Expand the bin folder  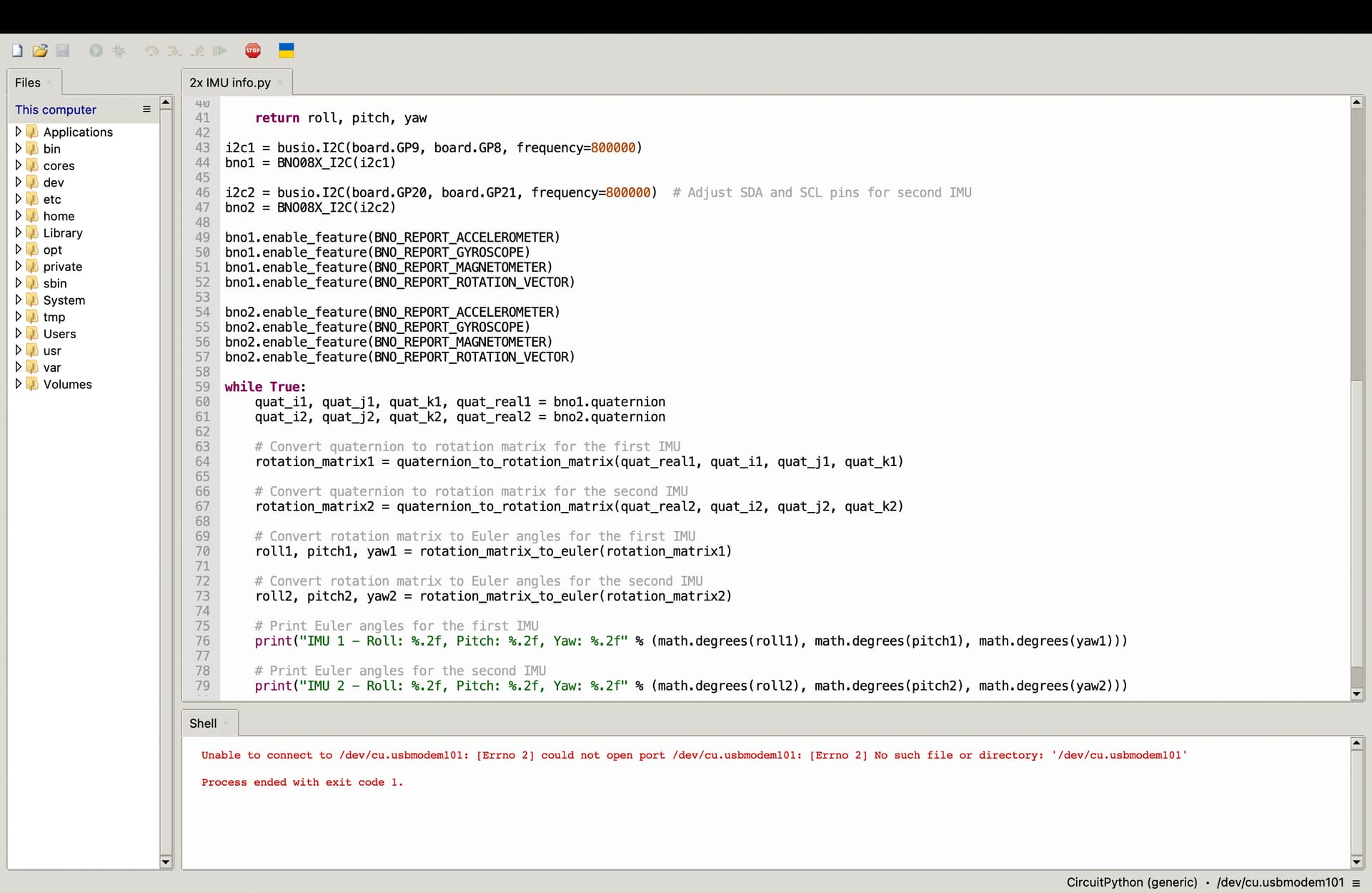pos(18,148)
